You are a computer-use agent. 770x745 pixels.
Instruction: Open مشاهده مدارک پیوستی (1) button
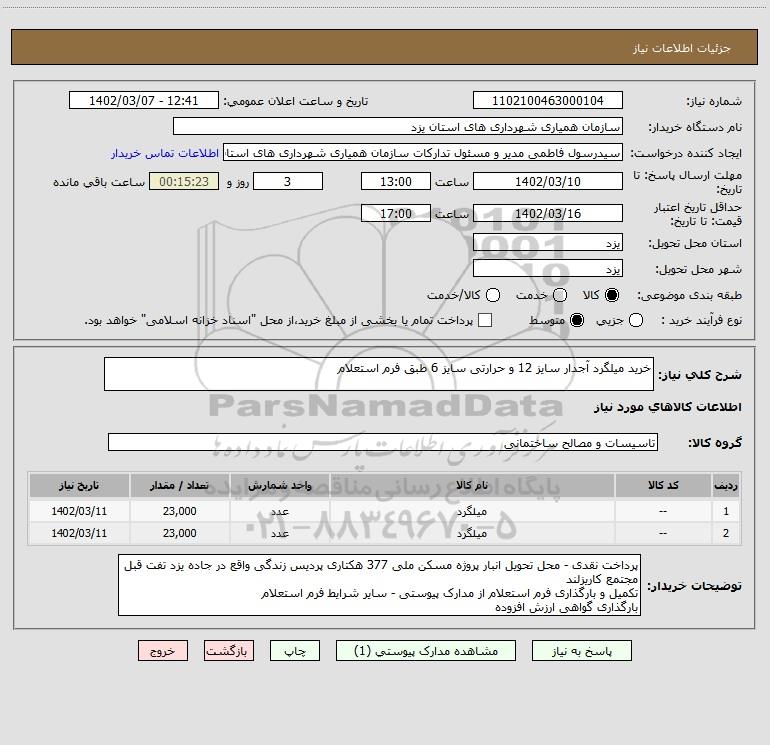[x=426, y=651]
